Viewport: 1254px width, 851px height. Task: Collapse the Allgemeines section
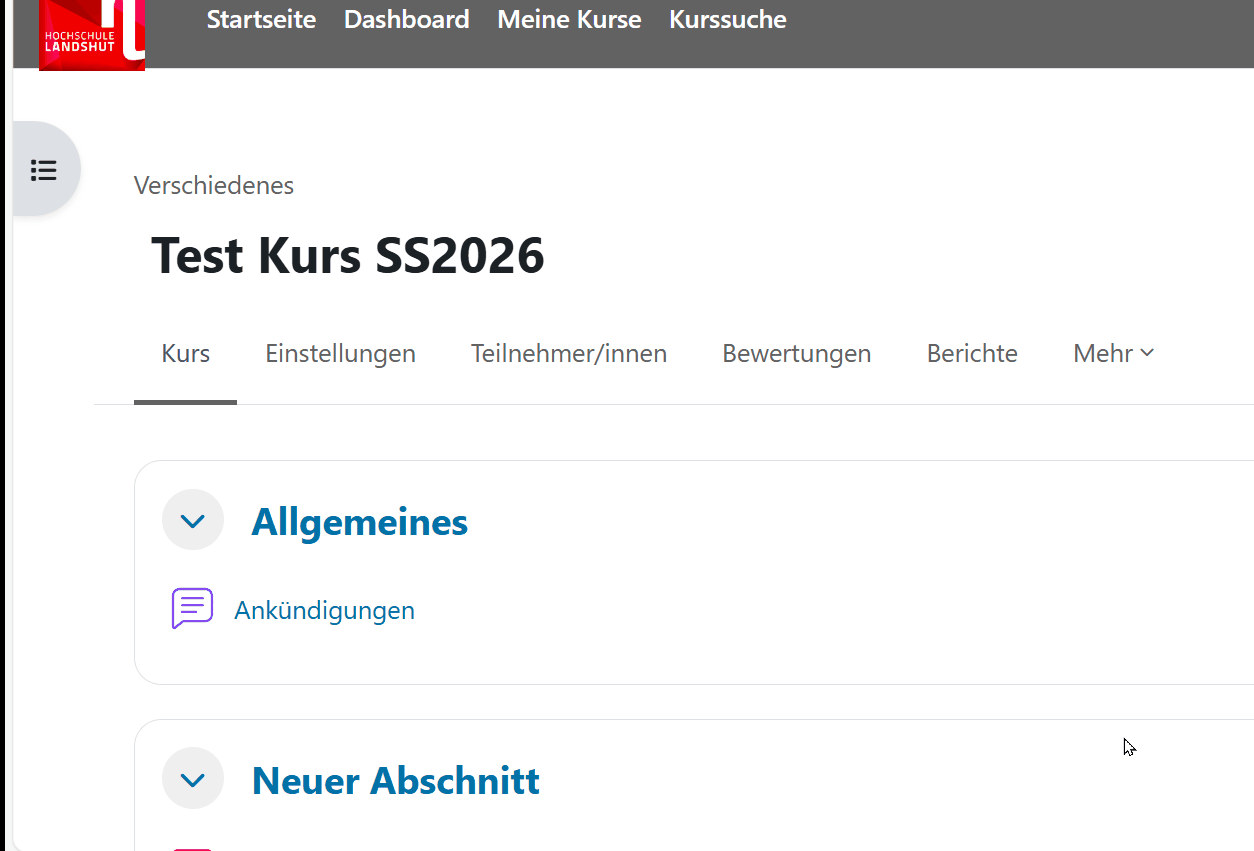193,520
